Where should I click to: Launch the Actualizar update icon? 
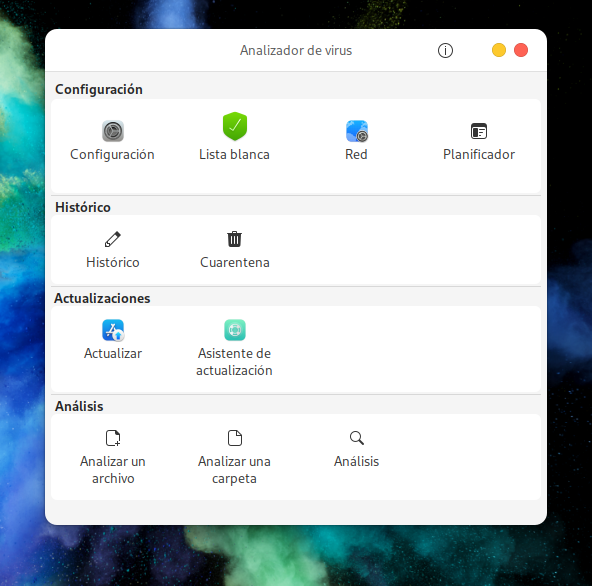tap(113, 330)
